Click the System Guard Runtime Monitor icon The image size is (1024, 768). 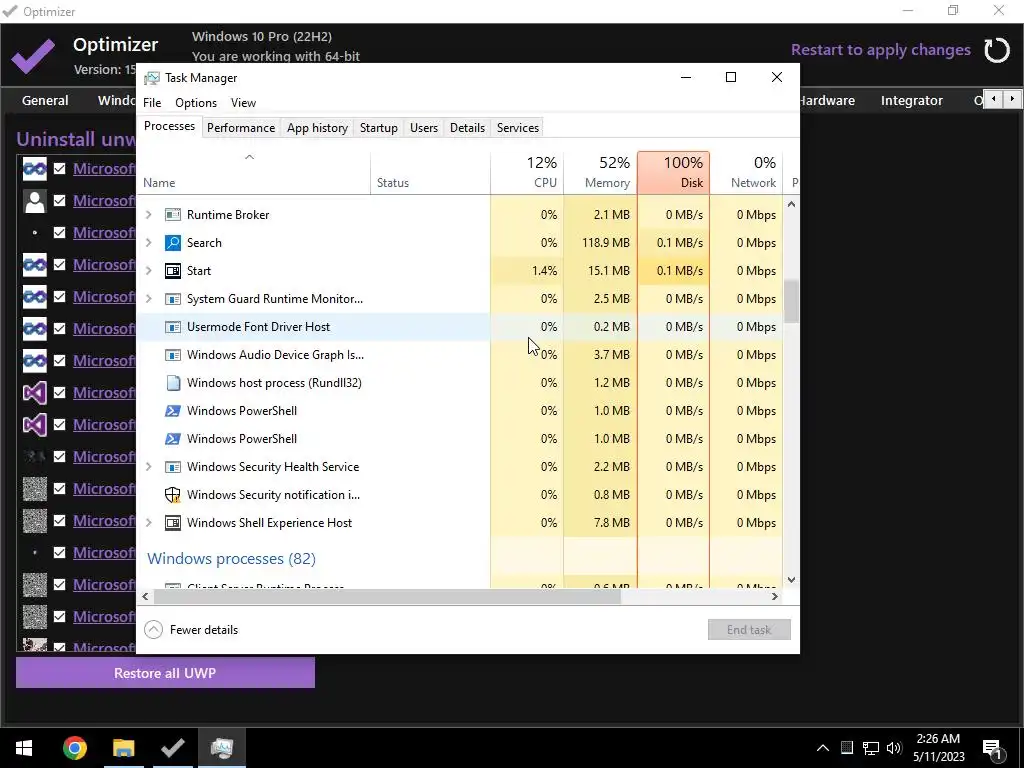[172, 299]
